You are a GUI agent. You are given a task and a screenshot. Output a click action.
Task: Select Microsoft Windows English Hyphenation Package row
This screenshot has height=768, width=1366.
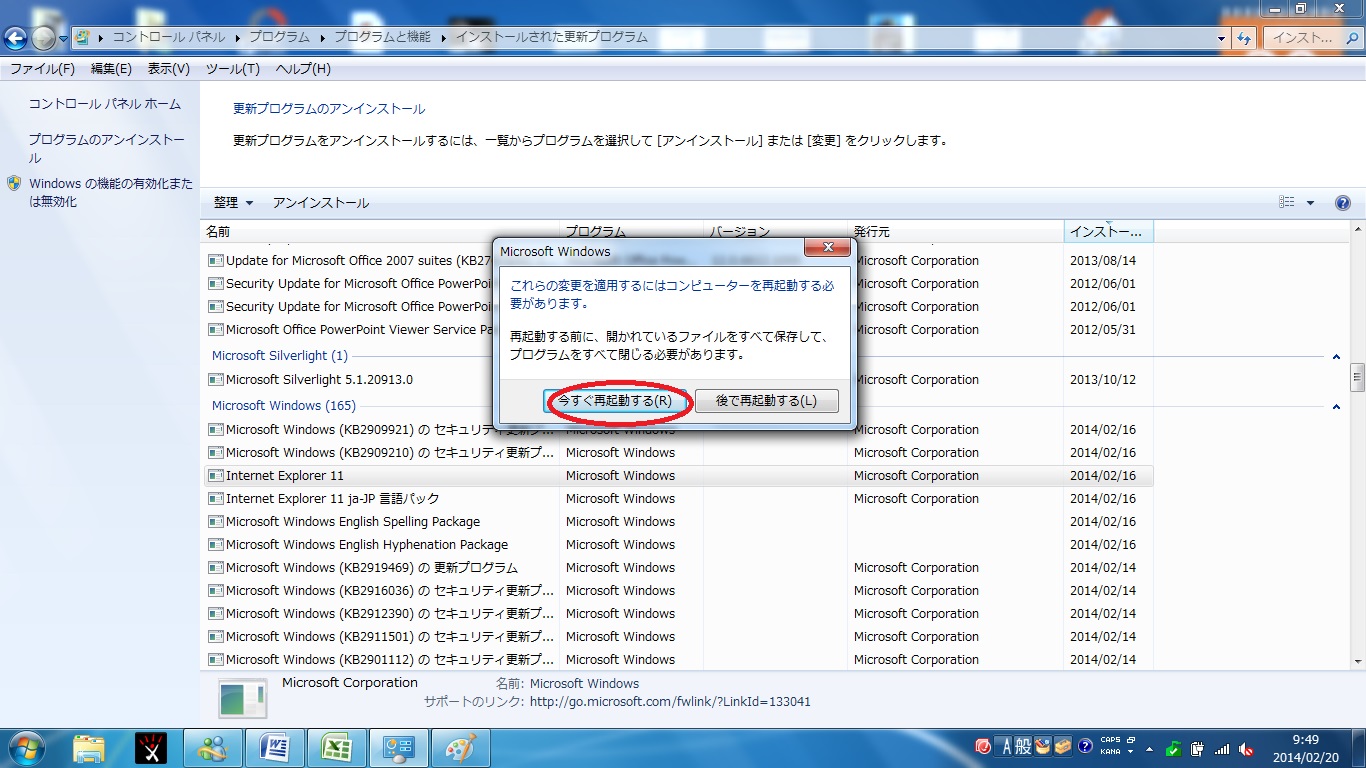678,545
